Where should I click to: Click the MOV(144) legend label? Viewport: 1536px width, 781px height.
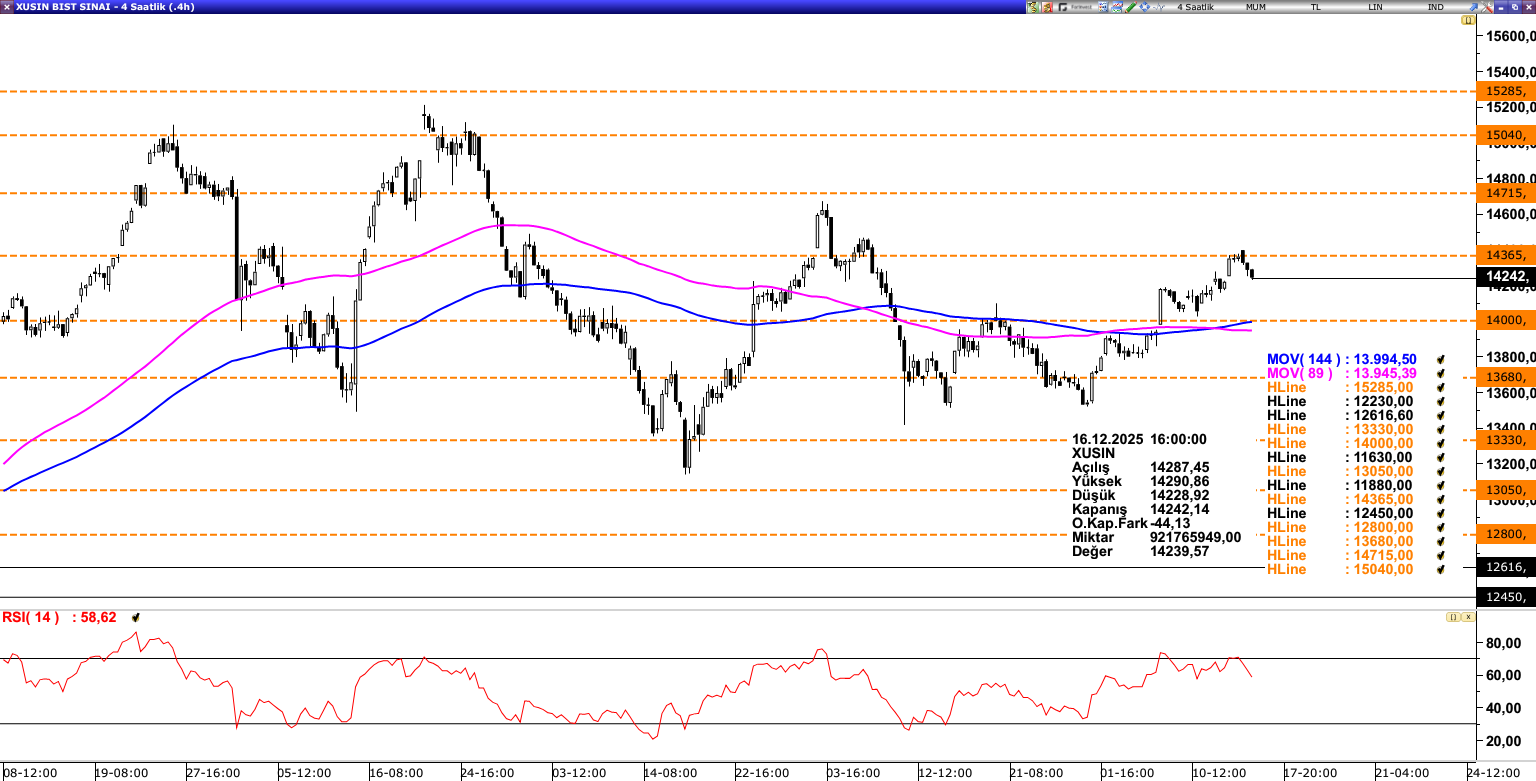[x=1305, y=359]
